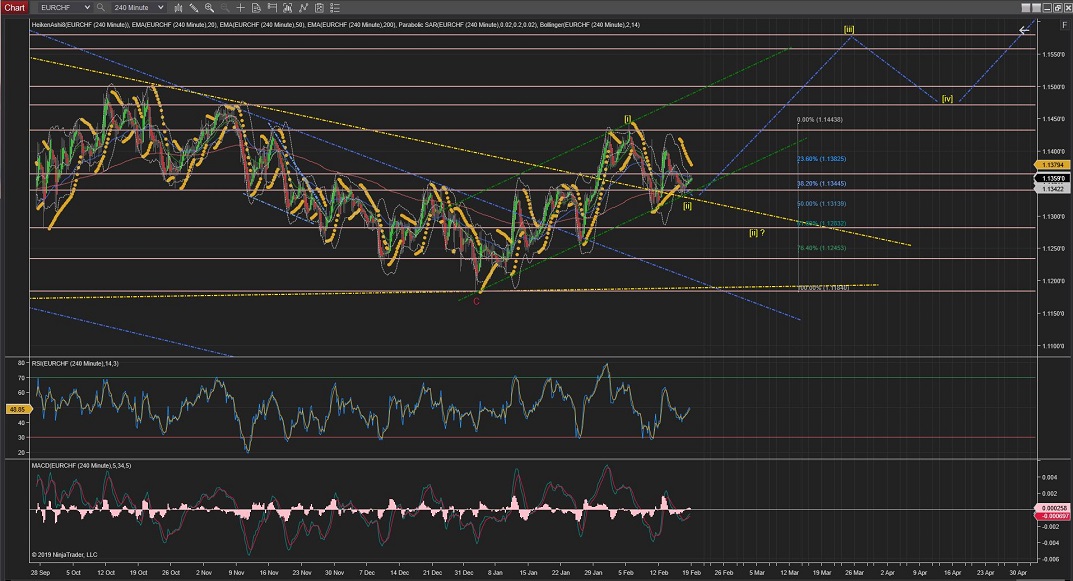The width and height of the screenshot is (1073, 581).
Task: Select the crosshair cursor plus icon
Action: click(240, 8)
